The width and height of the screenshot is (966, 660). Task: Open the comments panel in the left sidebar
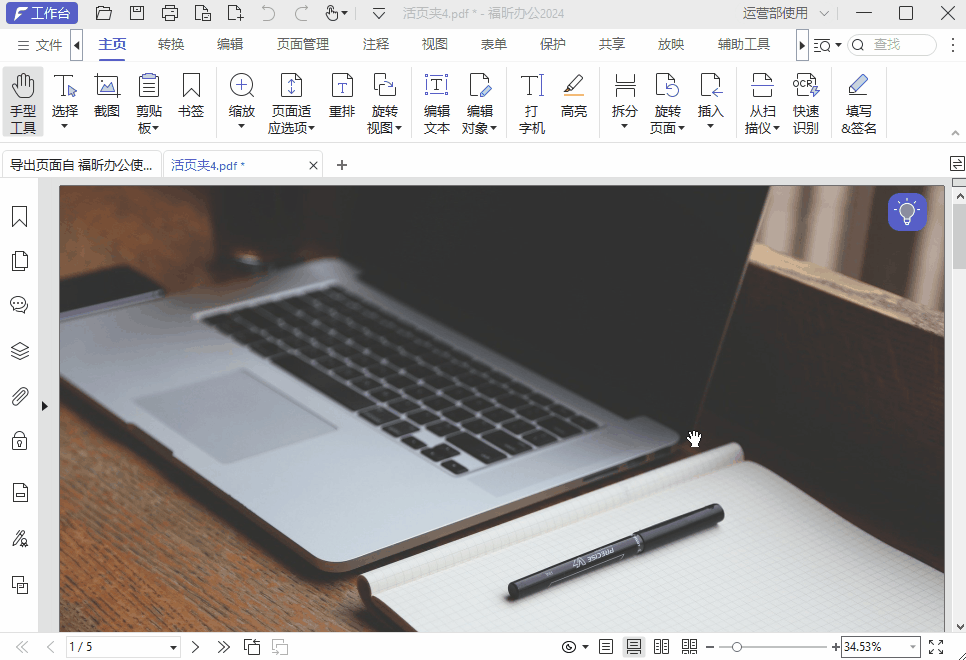tap(19, 305)
